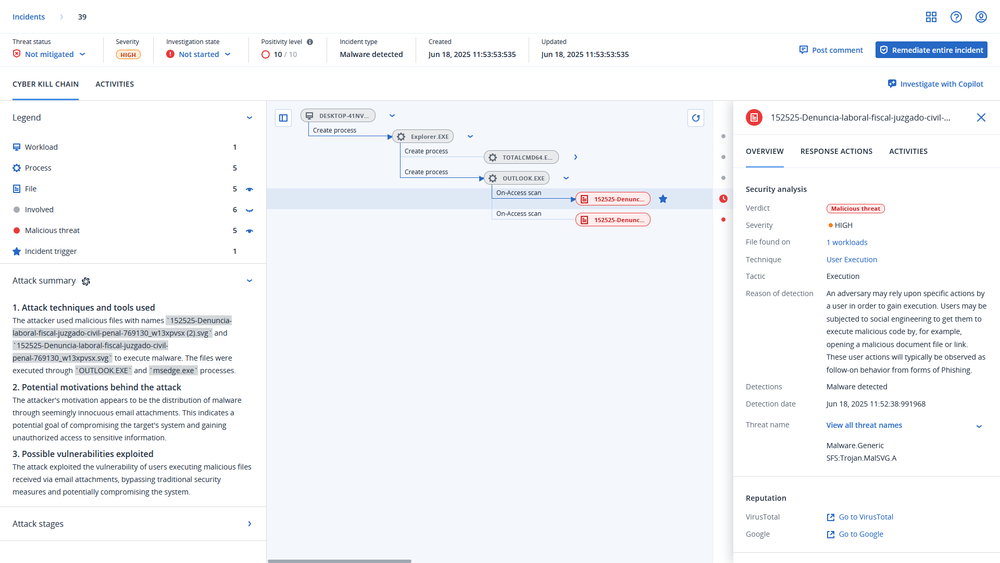
Task: Click the red file icon in details header
Action: pyautogui.click(x=754, y=117)
